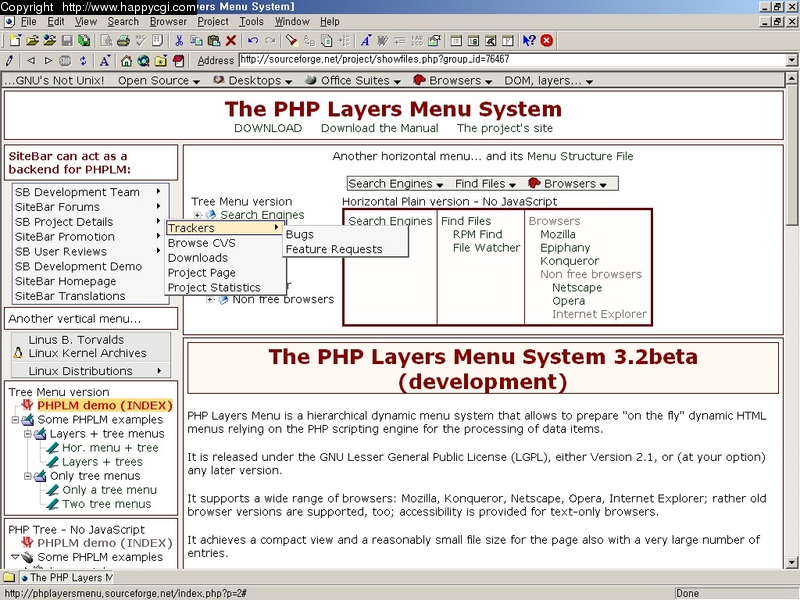Click the Copy toolbar icon
Viewport: 800px width, 600px height.
(196, 40)
